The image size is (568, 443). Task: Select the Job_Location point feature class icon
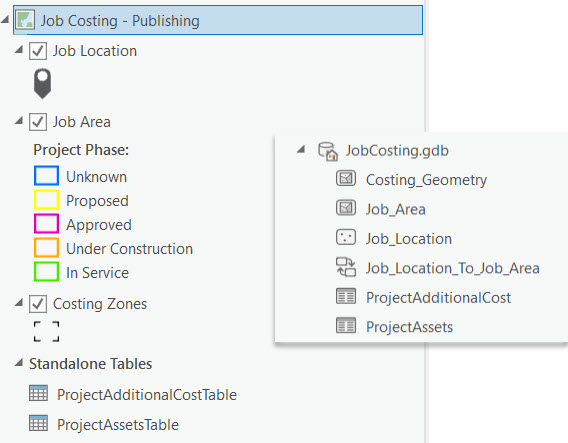click(x=346, y=238)
